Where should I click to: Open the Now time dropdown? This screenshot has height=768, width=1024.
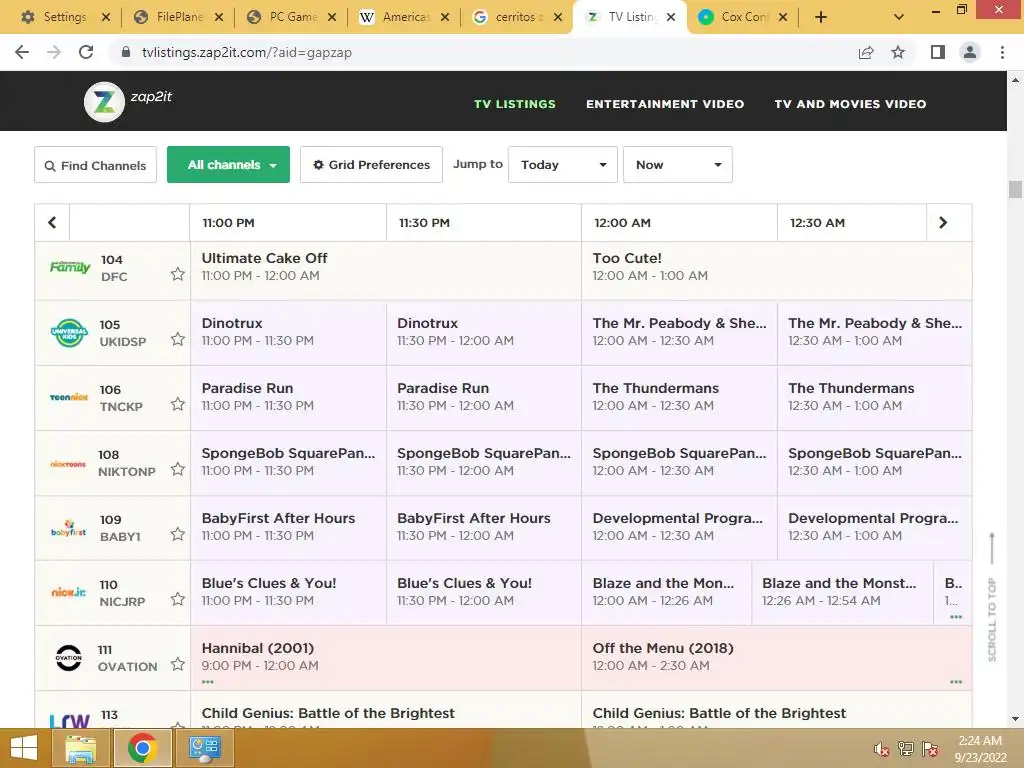pyautogui.click(x=678, y=165)
